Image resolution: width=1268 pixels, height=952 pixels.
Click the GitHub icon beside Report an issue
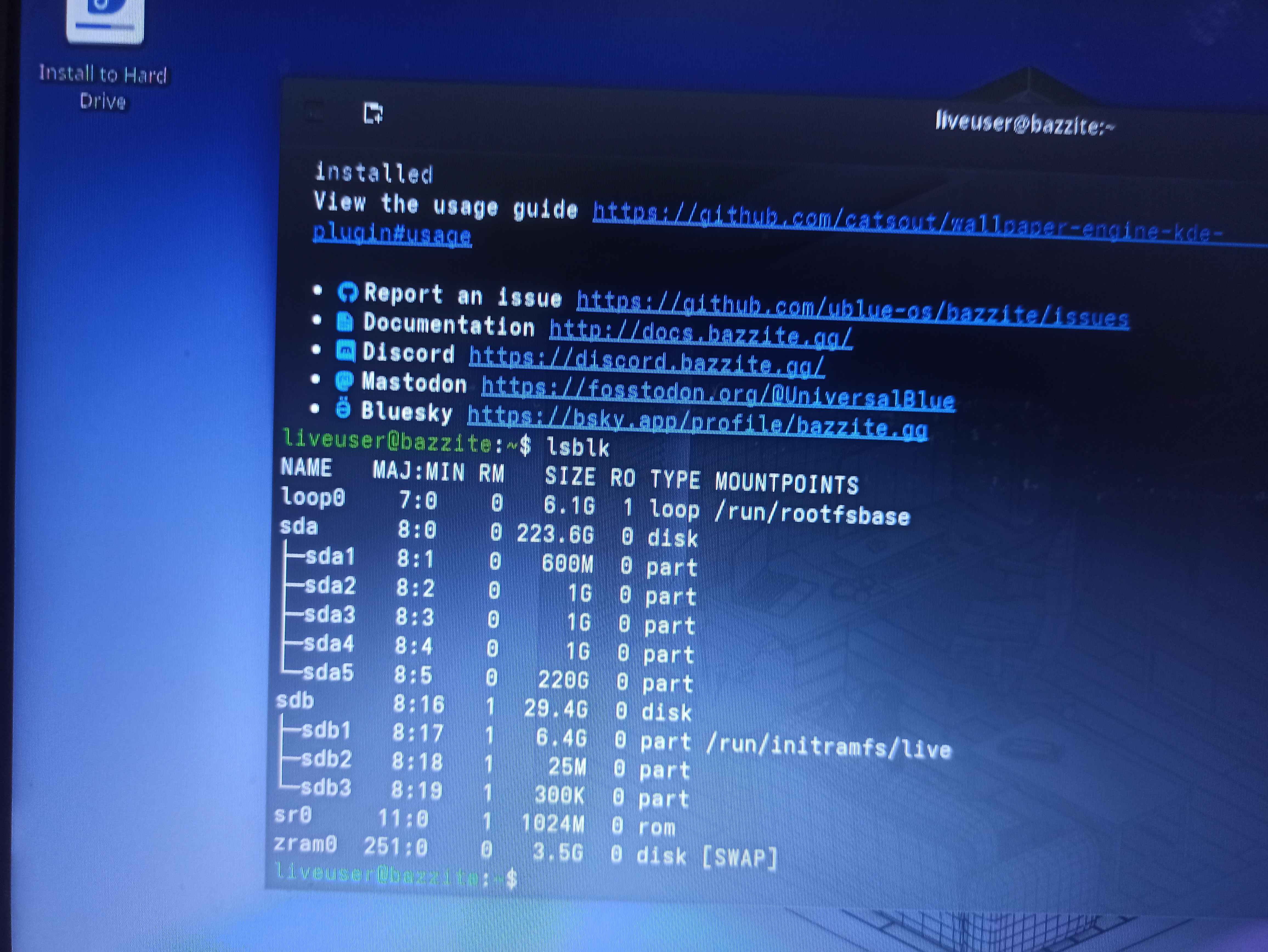coord(347,292)
